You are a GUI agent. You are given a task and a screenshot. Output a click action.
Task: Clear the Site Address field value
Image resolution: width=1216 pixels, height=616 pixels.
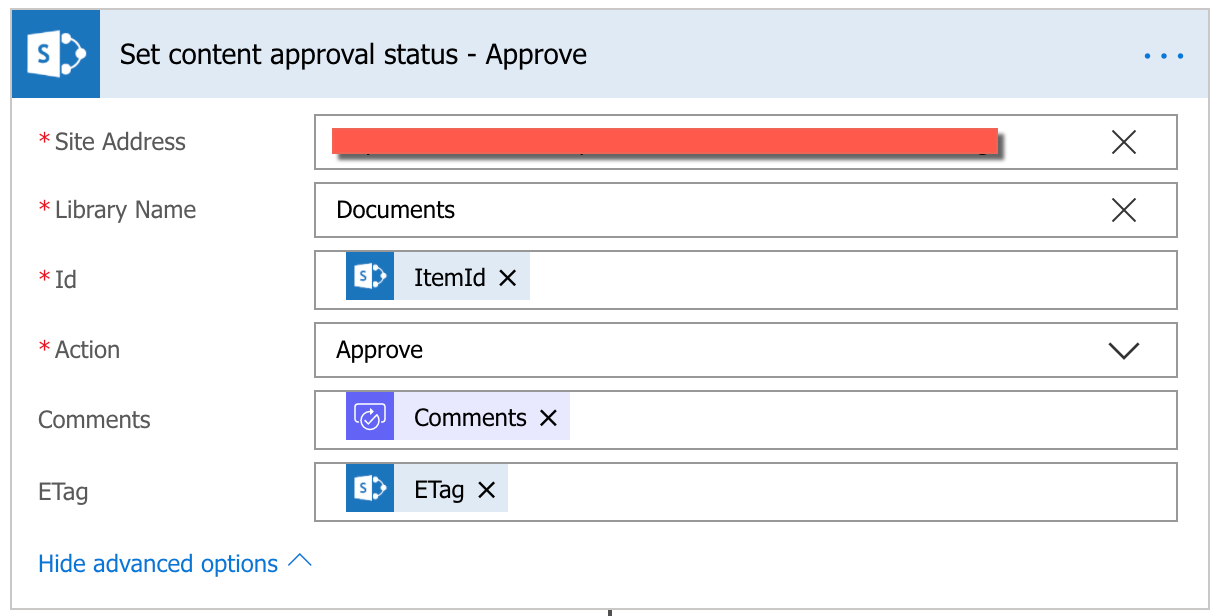click(1123, 142)
